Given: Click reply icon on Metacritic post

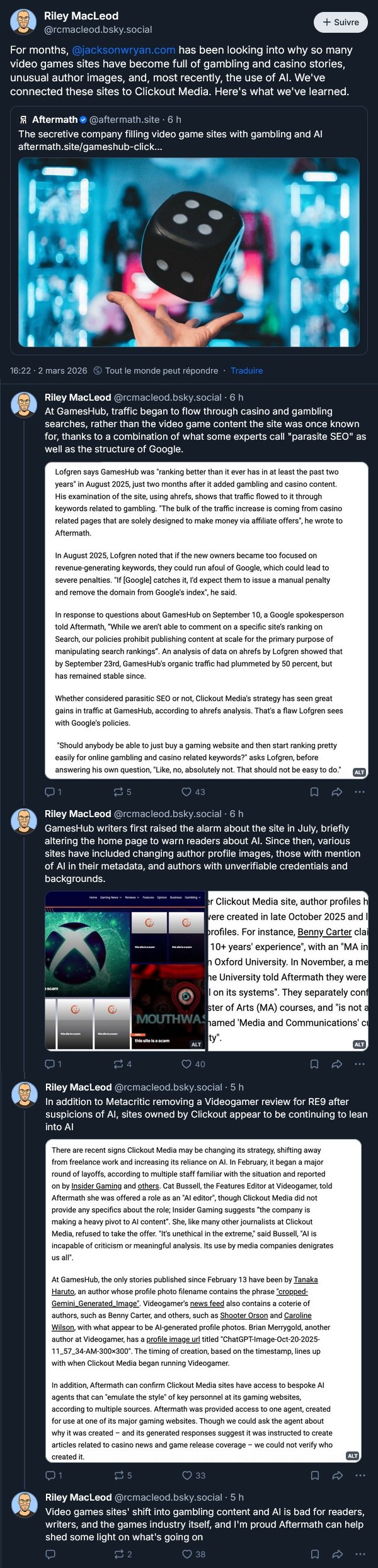Looking at the screenshot, I should point(50,1475).
